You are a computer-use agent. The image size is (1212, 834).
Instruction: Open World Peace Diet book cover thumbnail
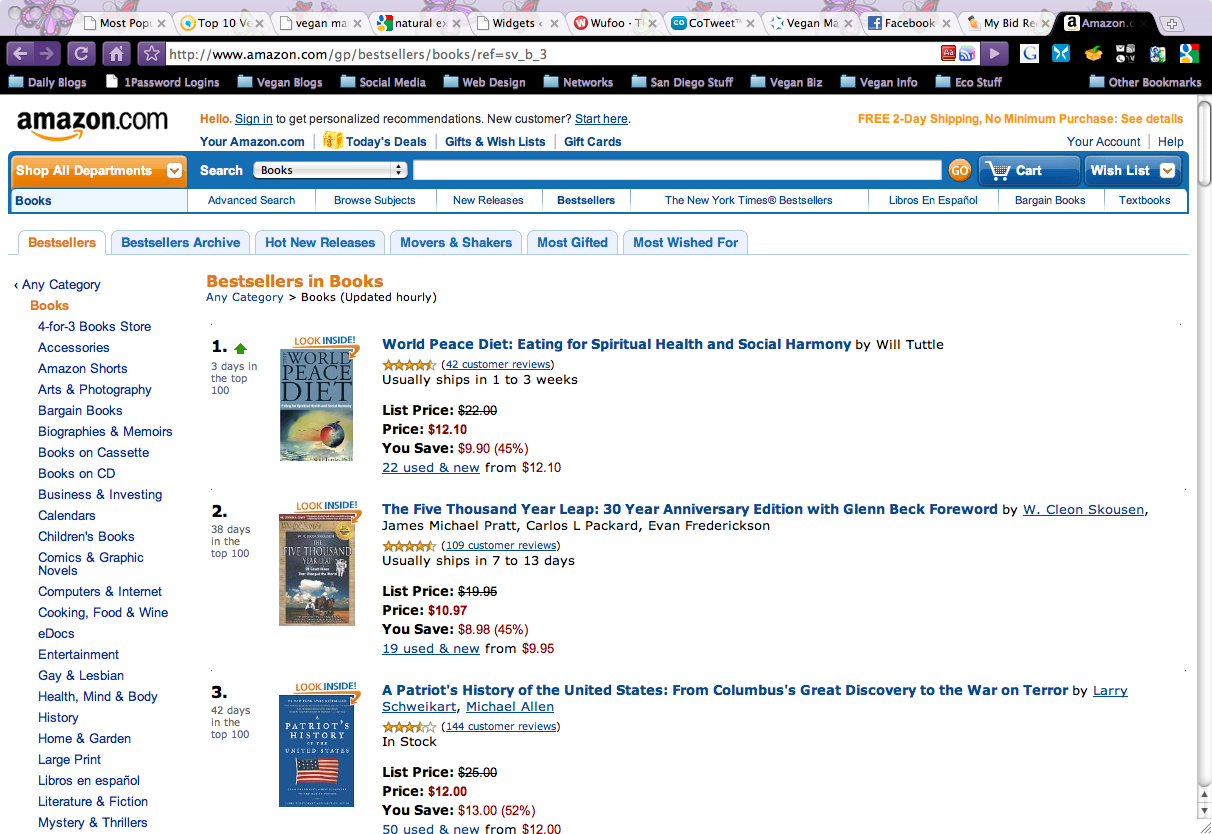(x=317, y=402)
